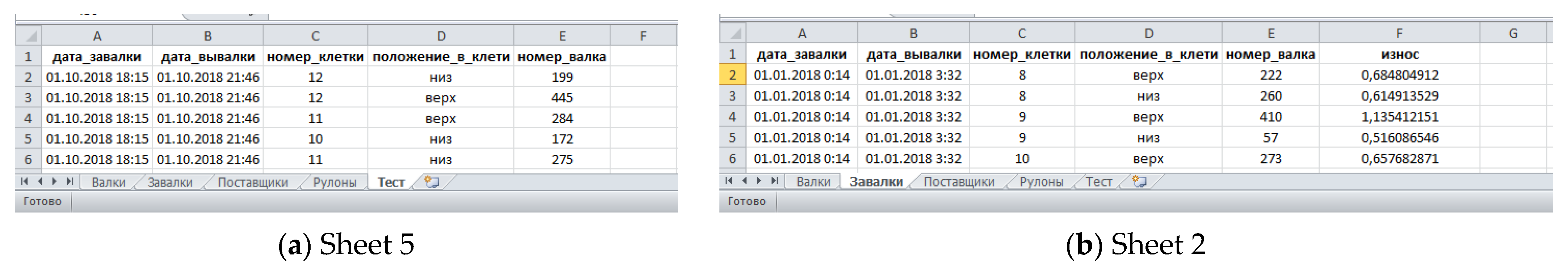Open the Валки sheet tab in Sheet 5 window

[x=108, y=183]
